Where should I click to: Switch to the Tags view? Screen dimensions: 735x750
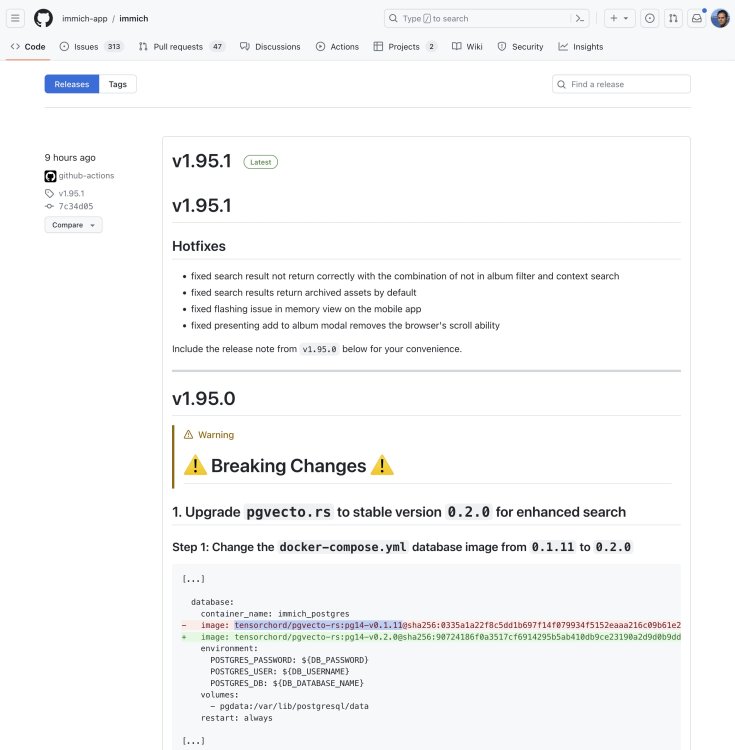coord(118,84)
